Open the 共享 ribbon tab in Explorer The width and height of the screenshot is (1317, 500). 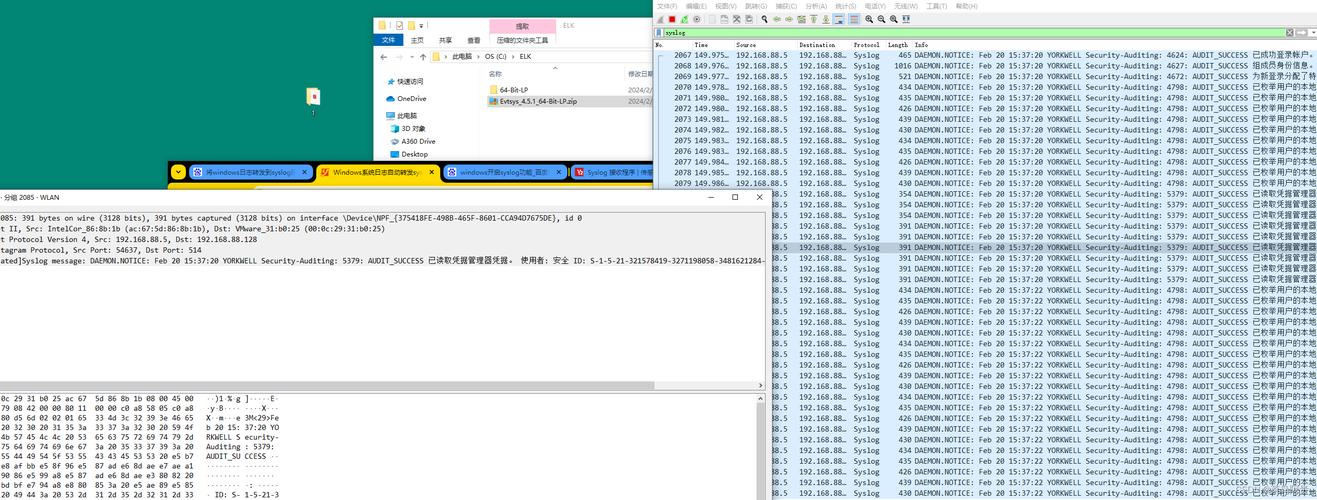(x=445, y=40)
